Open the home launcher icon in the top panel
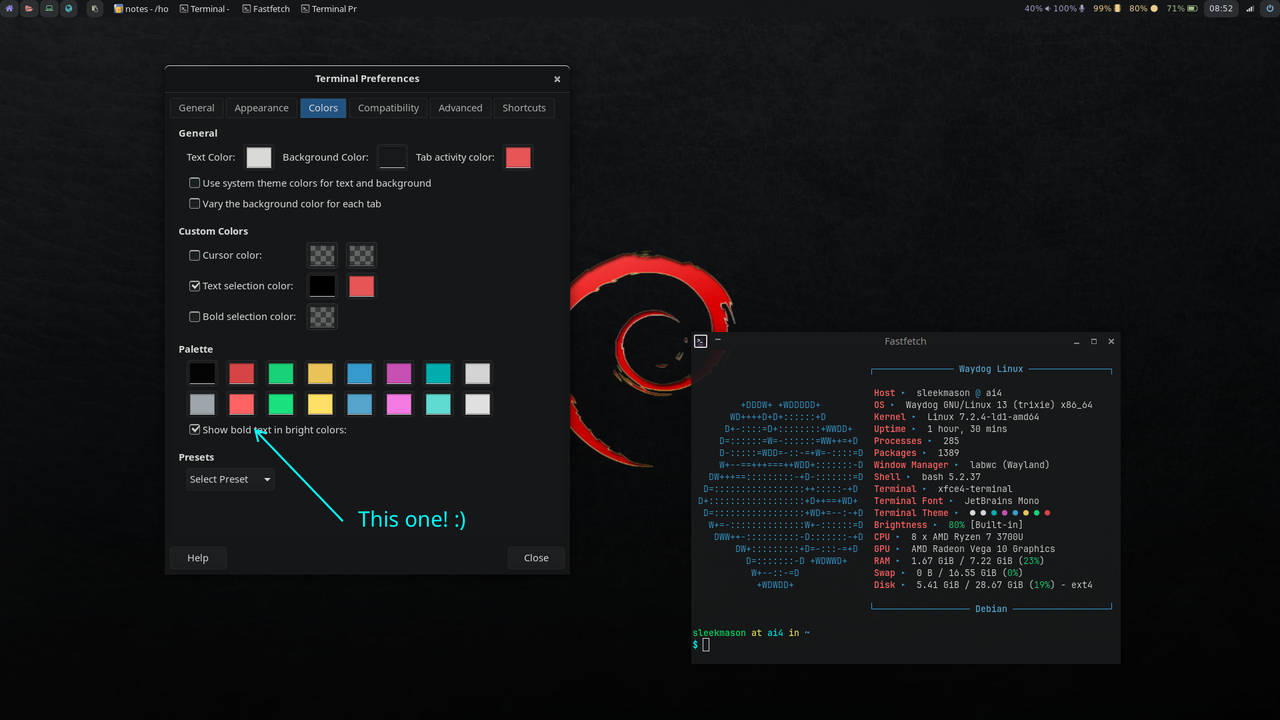This screenshot has width=1280, height=720. [x=9, y=8]
